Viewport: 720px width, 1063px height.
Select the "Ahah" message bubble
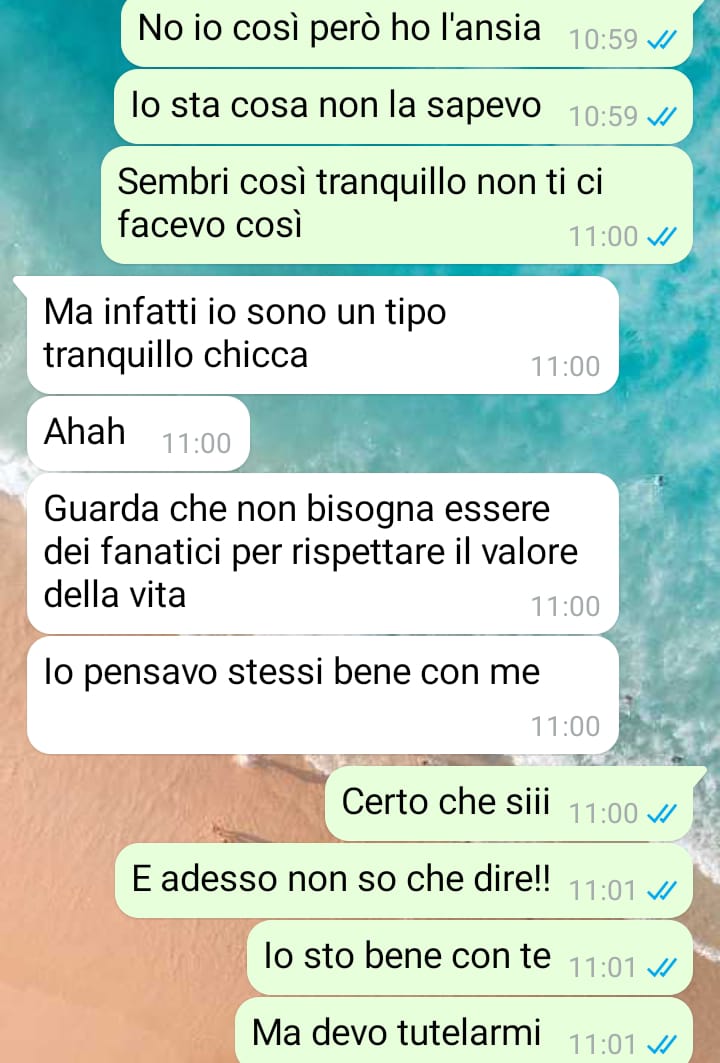(x=138, y=433)
